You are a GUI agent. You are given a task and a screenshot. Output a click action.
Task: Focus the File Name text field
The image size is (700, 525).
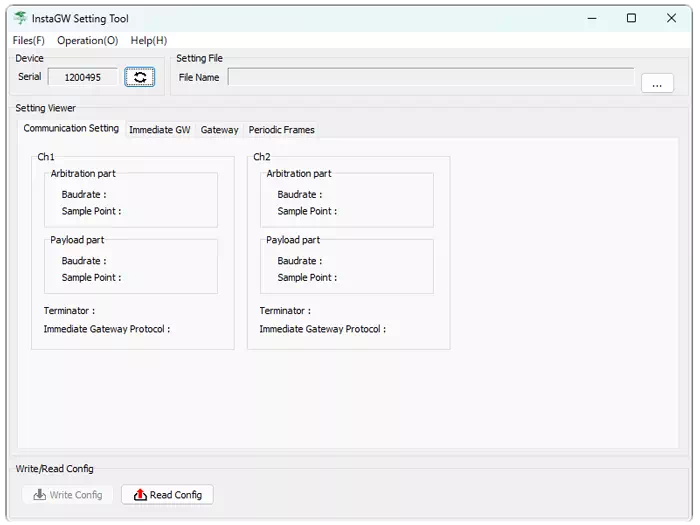tap(430, 77)
